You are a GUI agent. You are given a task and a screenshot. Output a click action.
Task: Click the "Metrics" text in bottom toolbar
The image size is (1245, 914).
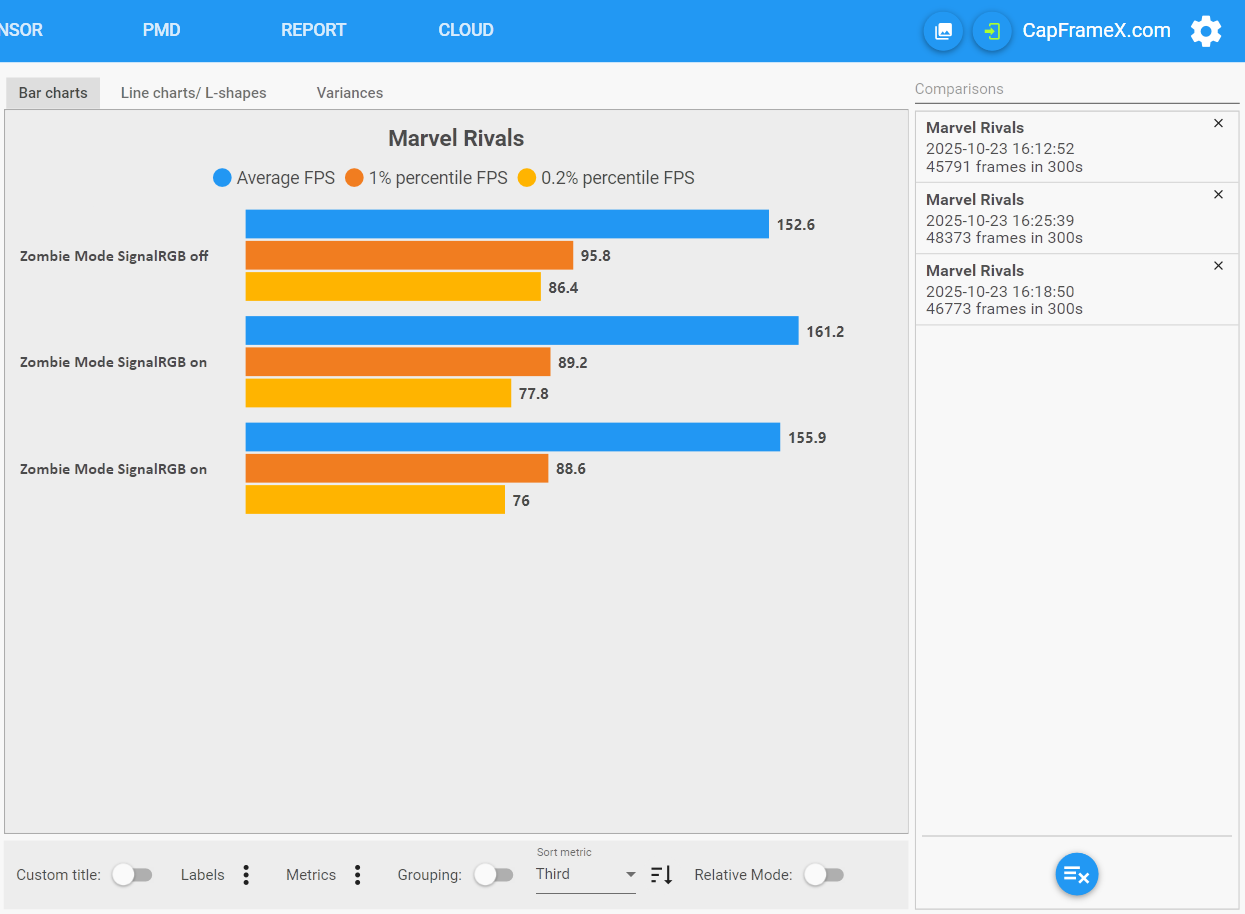click(311, 875)
